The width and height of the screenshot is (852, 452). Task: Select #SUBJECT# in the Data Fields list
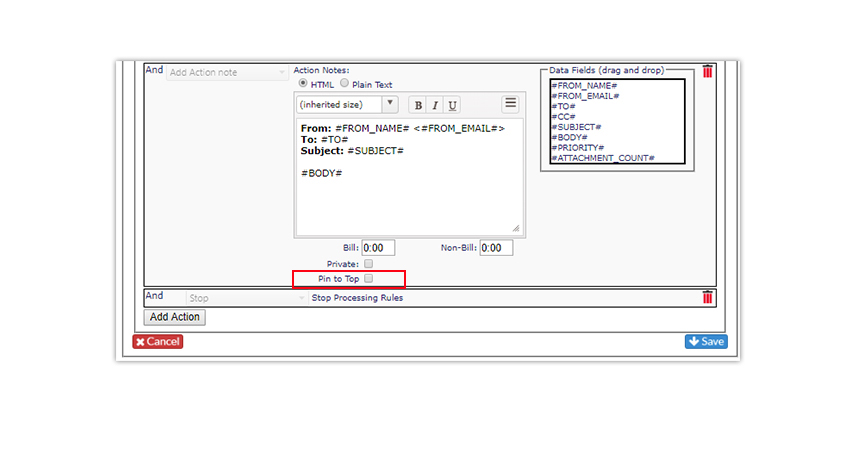tap(577, 127)
